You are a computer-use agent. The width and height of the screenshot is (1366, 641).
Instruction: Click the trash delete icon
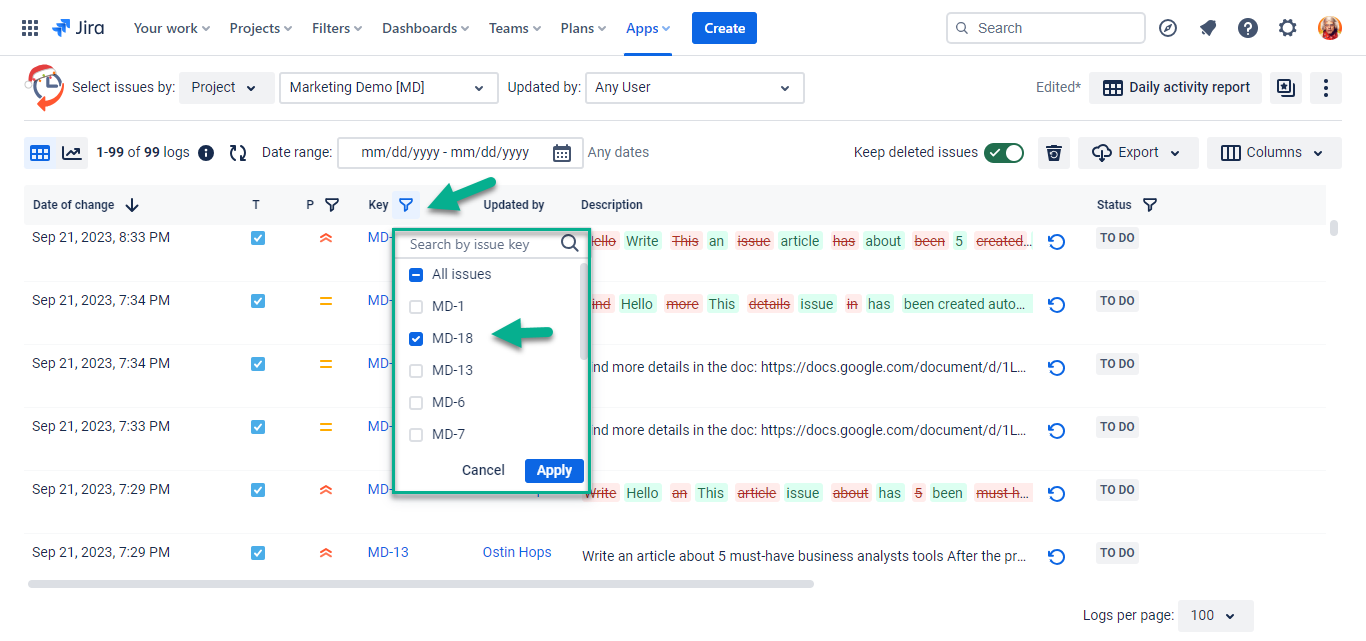[x=1054, y=153]
